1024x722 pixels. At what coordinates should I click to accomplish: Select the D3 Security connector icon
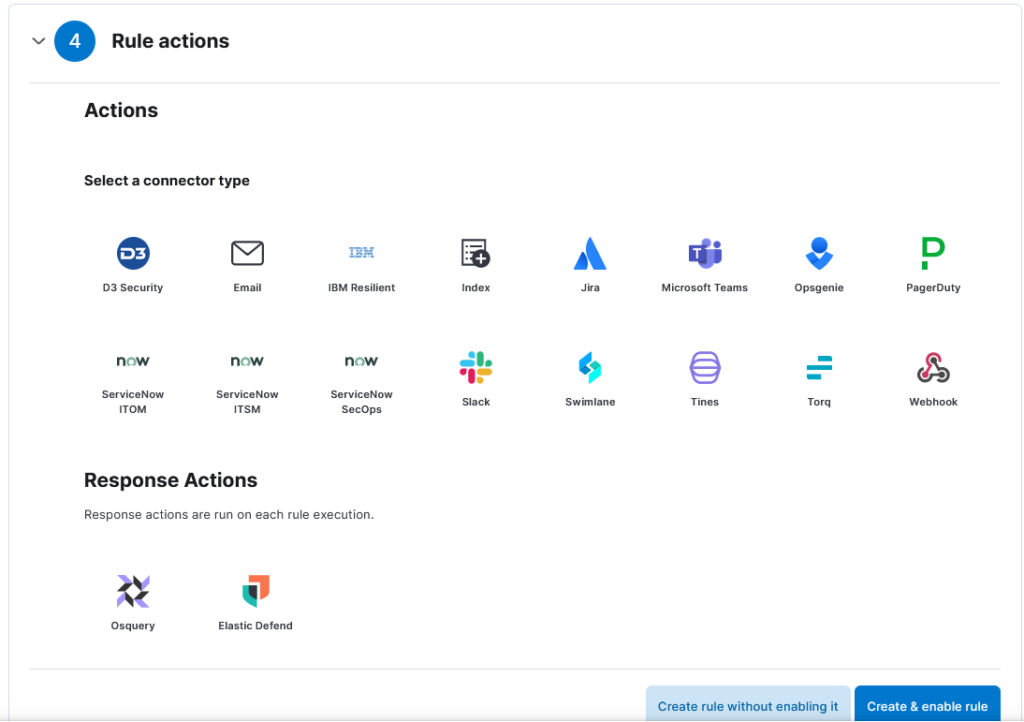(x=133, y=253)
